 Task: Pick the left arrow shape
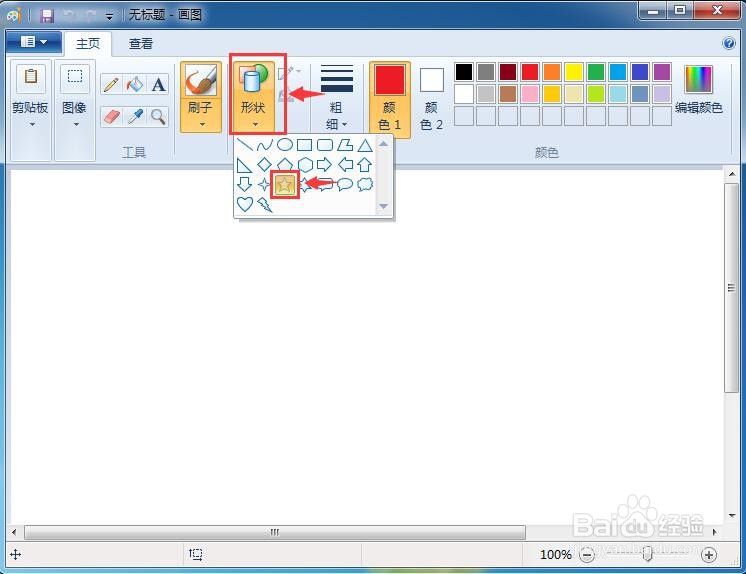344,165
